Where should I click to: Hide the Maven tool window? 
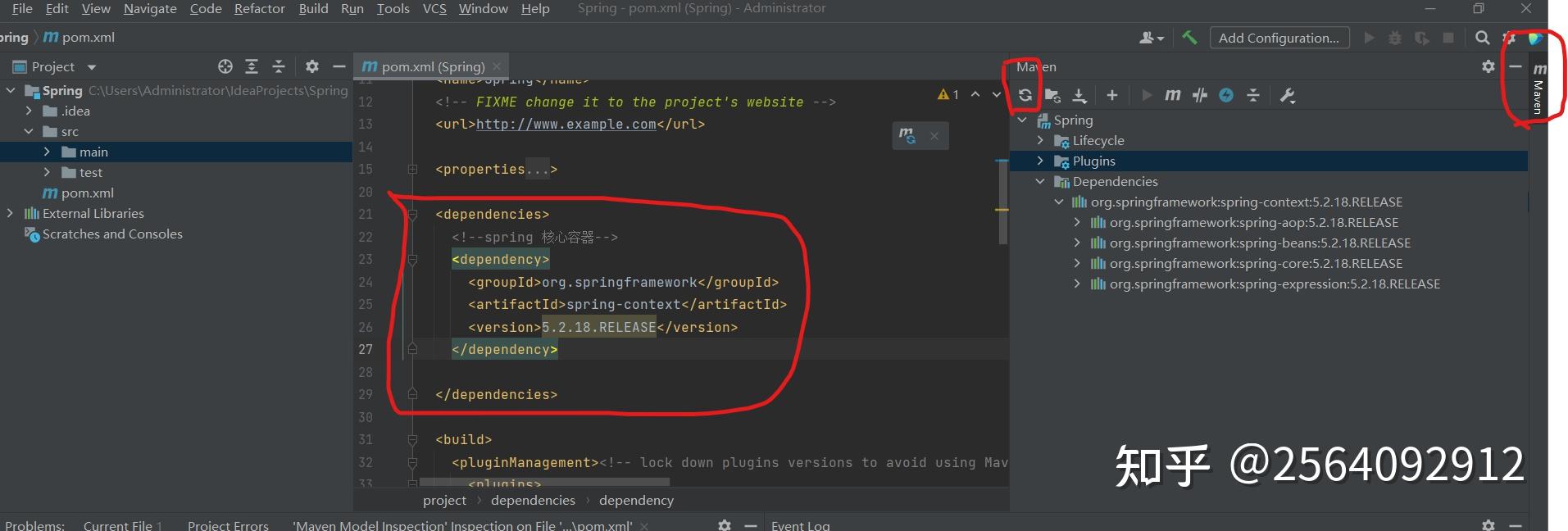pos(1516,66)
